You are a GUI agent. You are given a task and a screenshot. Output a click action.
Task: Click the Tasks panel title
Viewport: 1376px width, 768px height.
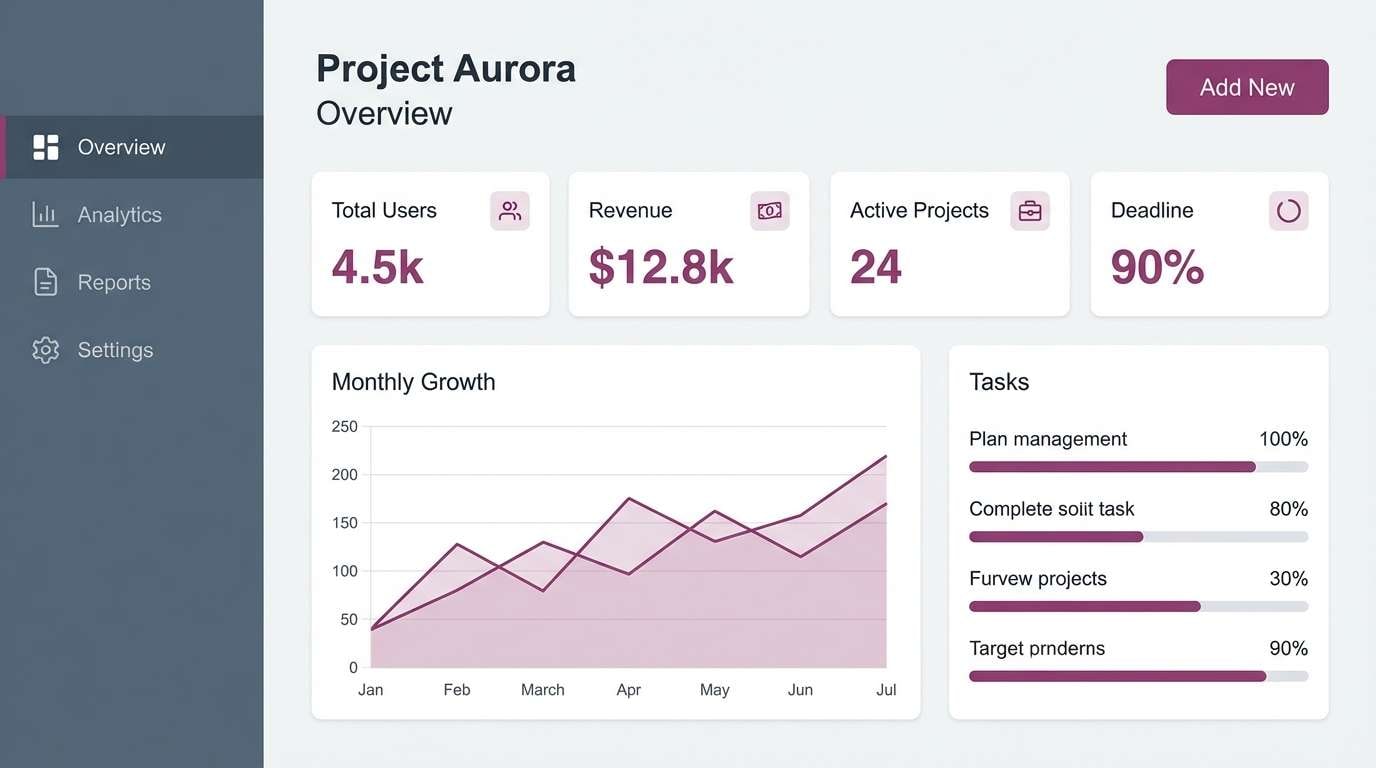[x=998, y=381]
